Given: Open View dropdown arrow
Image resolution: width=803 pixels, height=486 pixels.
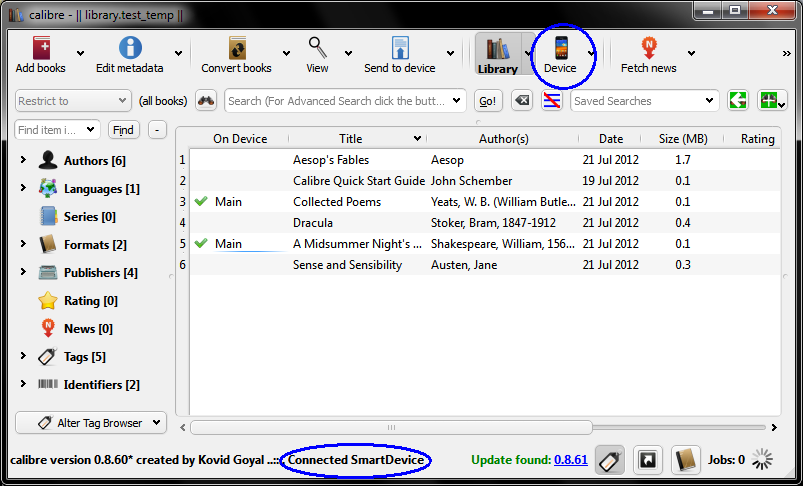Looking at the screenshot, I should tap(348, 53).
